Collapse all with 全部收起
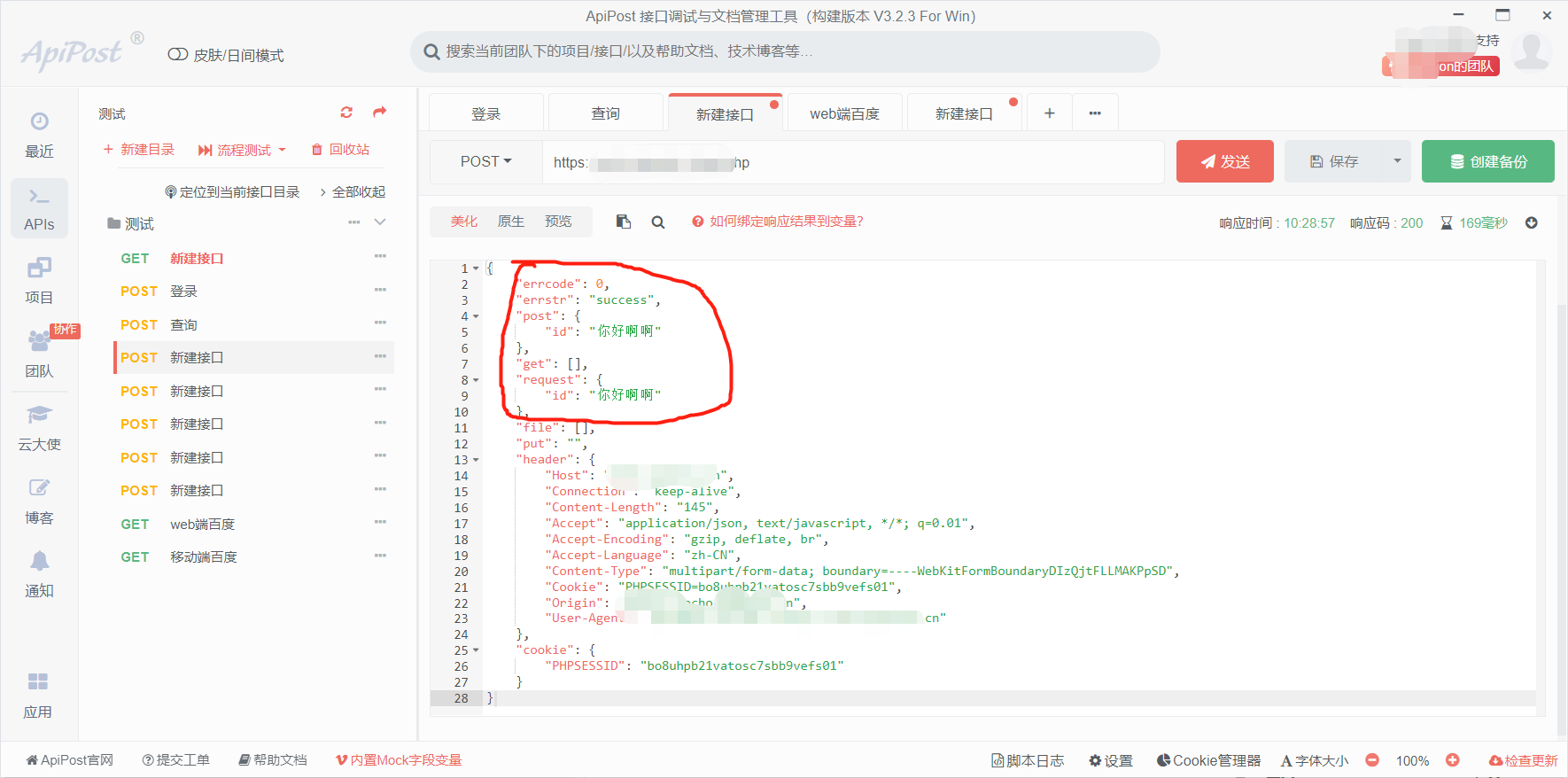 (x=353, y=191)
